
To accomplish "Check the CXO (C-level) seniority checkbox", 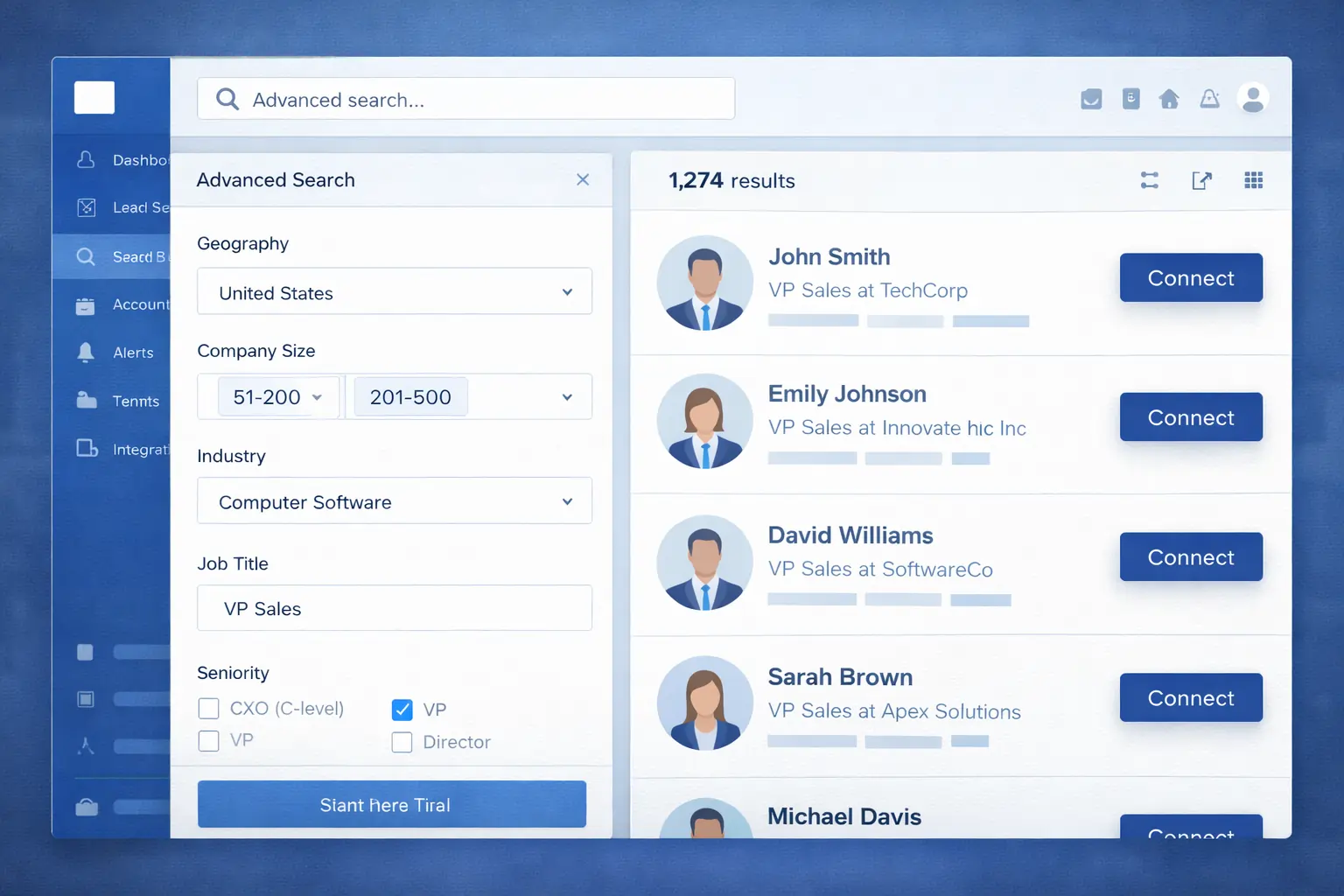I will 208,708.
